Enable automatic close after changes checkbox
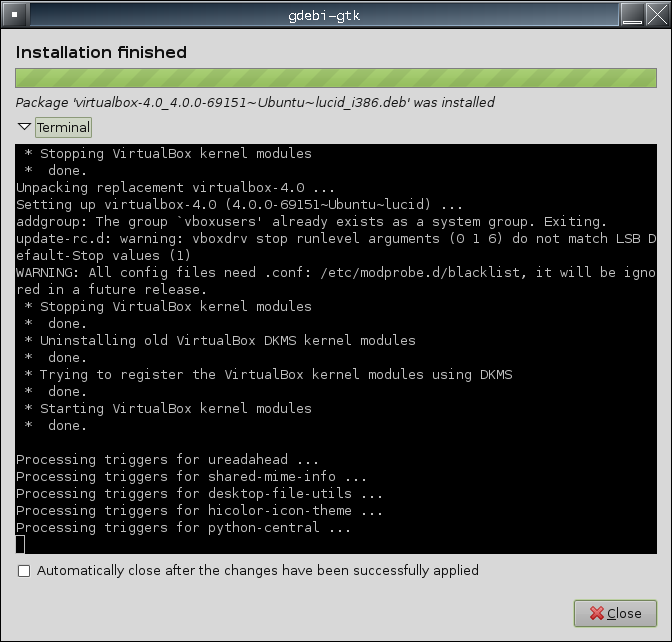Image resolution: width=672 pixels, height=642 pixels. click(x=24, y=571)
